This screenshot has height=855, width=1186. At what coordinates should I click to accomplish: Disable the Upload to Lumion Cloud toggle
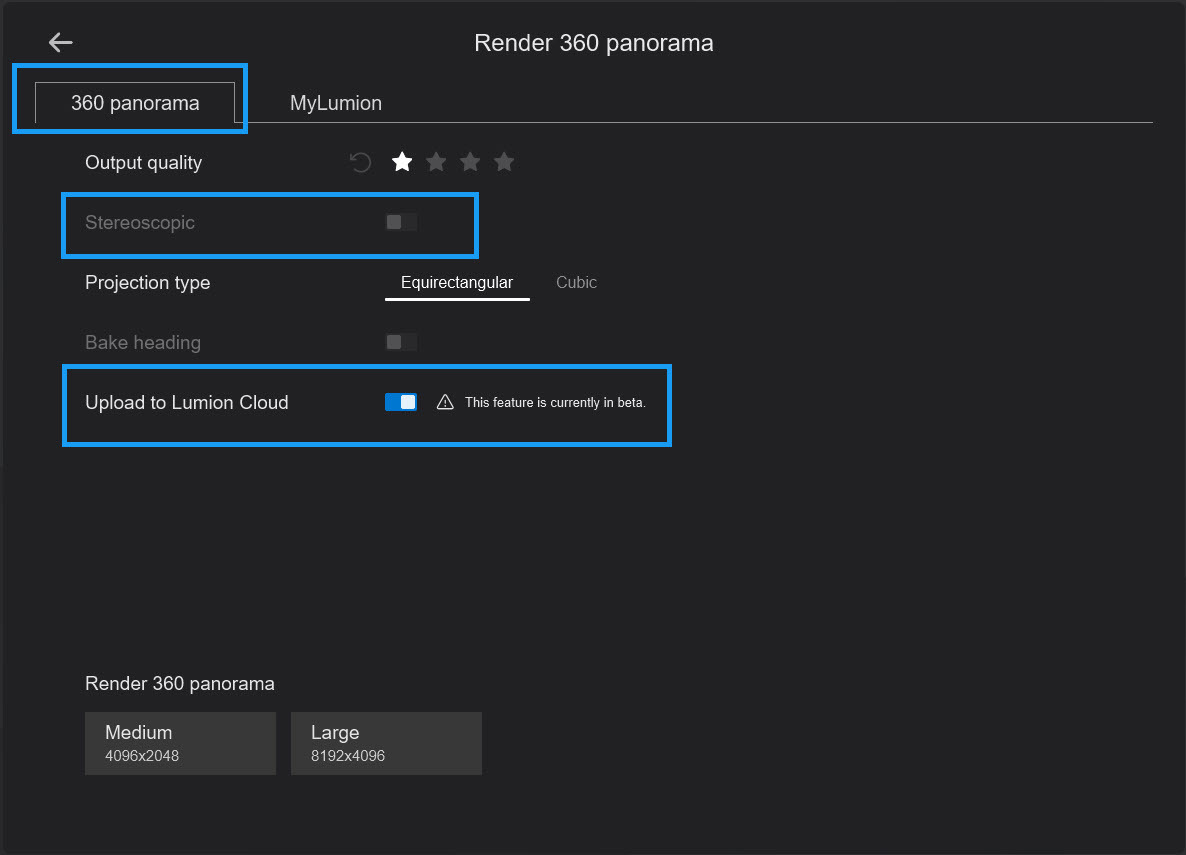click(x=401, y=402)
